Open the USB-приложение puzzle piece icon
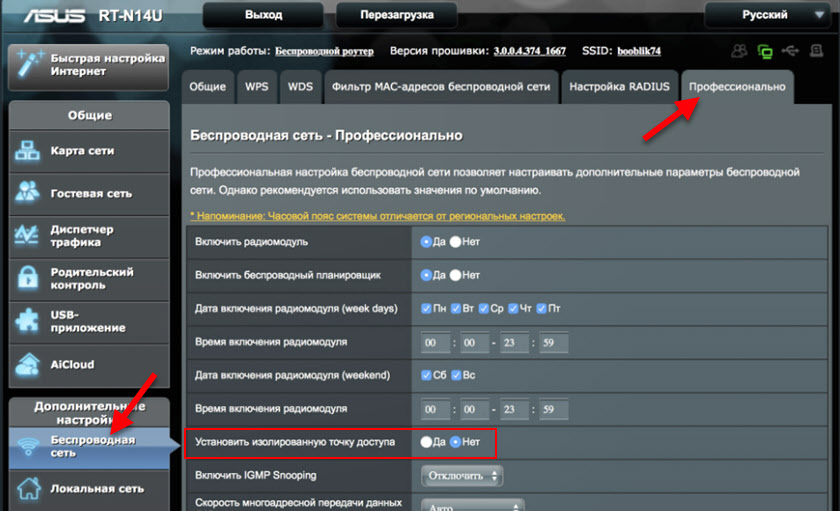 click(27, 321)
